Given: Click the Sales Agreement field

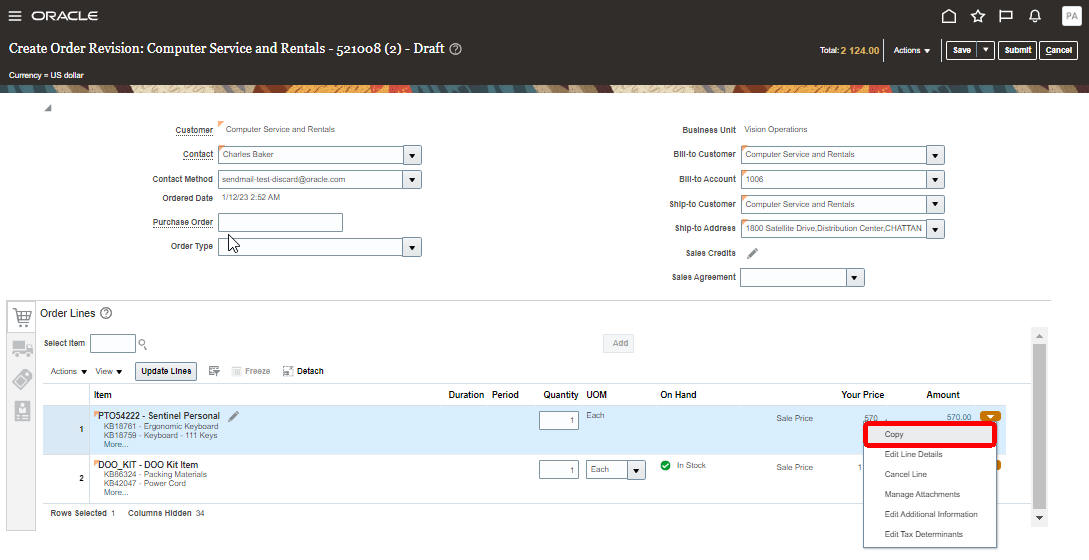Looking at the screenshot, I should 793,278.
